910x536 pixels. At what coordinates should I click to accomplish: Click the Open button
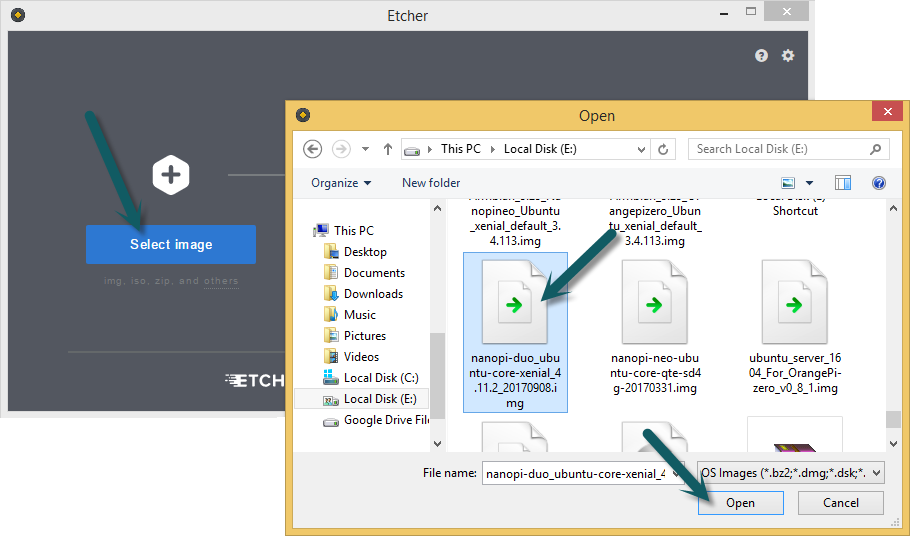tap(741, 503)
